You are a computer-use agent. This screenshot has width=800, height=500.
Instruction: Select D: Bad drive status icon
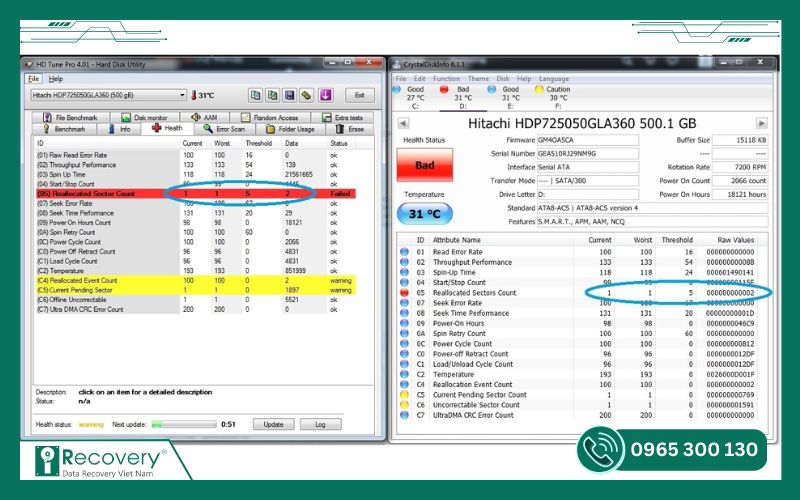pos(444,90)
